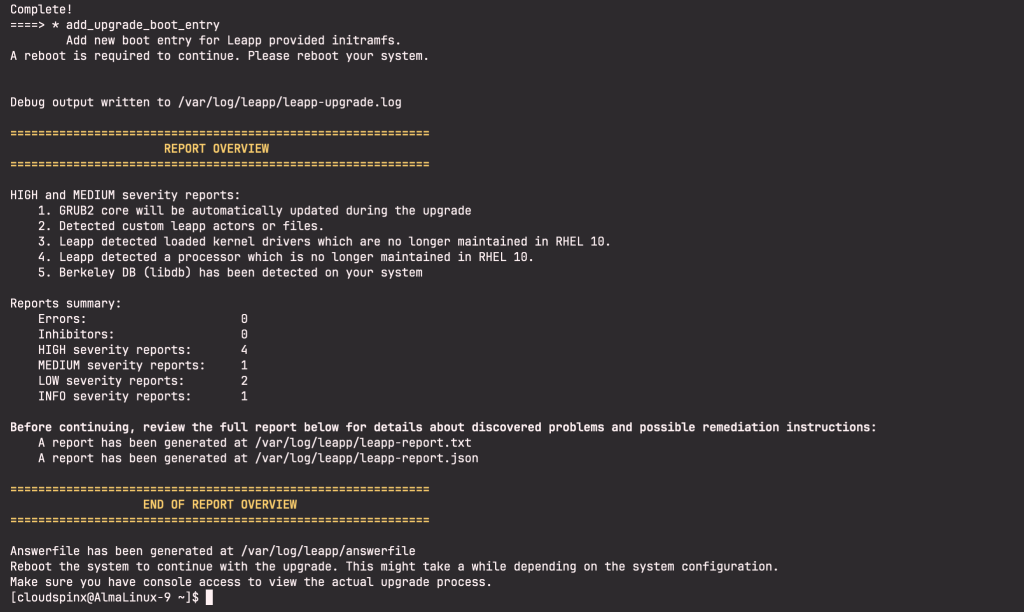
Task: Click the LOW severity reports line
Action: 142,381
